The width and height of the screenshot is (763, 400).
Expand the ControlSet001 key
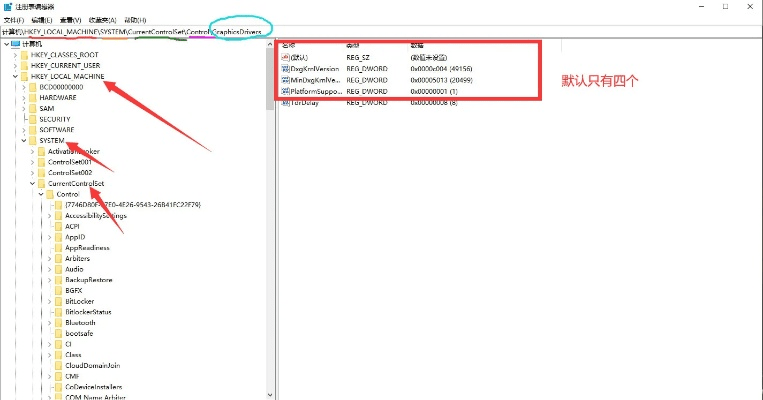pos(32,162)
